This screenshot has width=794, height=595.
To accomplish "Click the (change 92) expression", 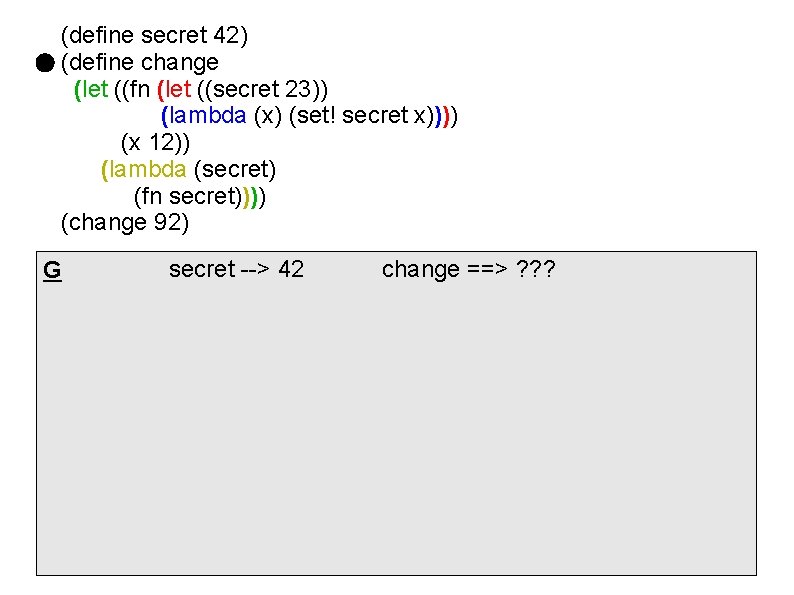I will [125, 223].
